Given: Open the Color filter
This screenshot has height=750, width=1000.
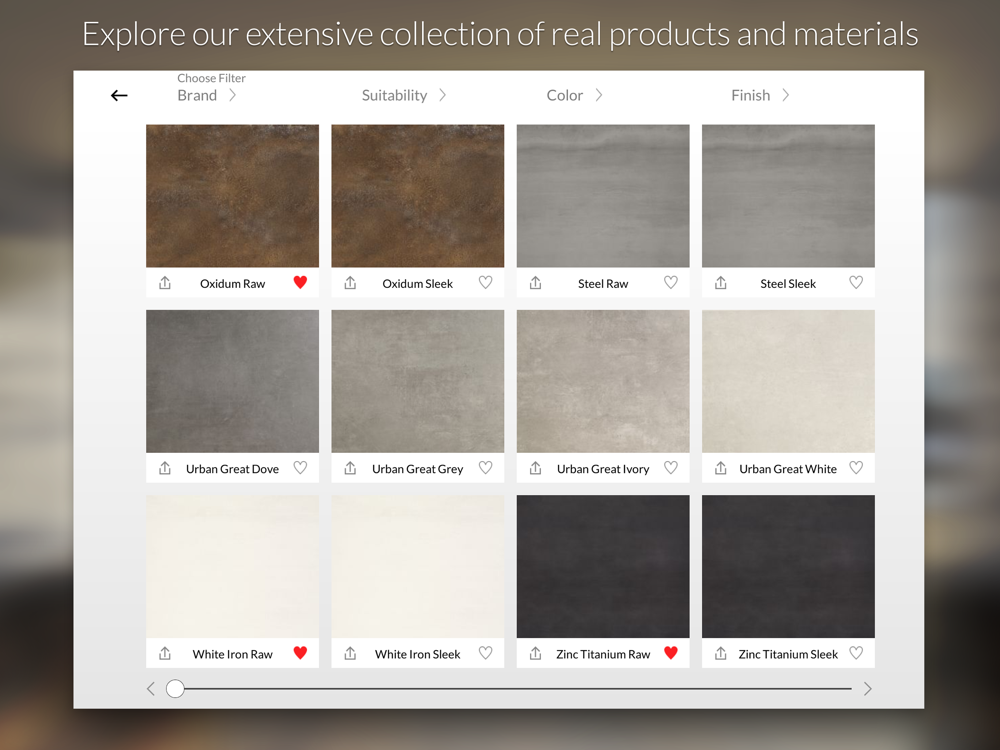Looking at the screenshot, I should (x=574, y=95).
